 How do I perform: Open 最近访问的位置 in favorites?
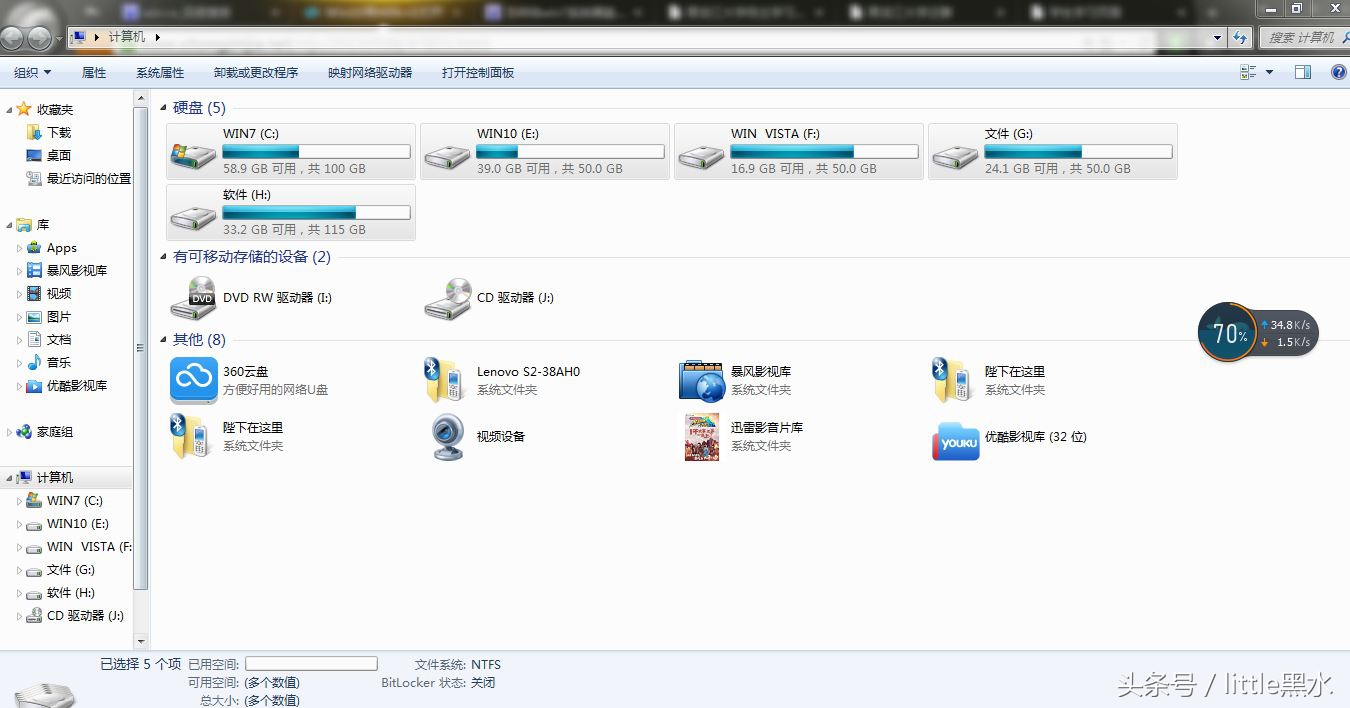88,178
